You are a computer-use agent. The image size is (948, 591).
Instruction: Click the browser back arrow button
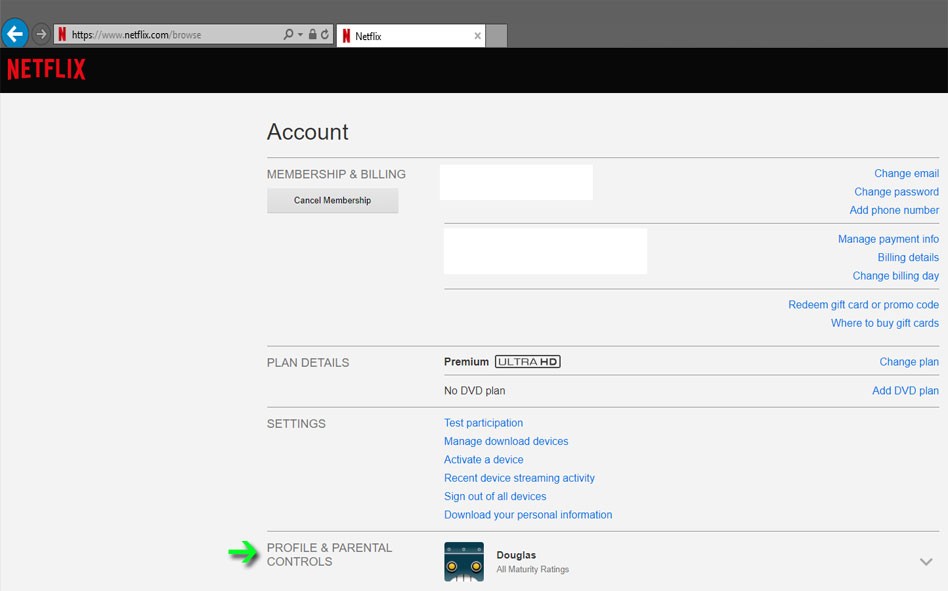pyautogui.click(x=14, y=34)
